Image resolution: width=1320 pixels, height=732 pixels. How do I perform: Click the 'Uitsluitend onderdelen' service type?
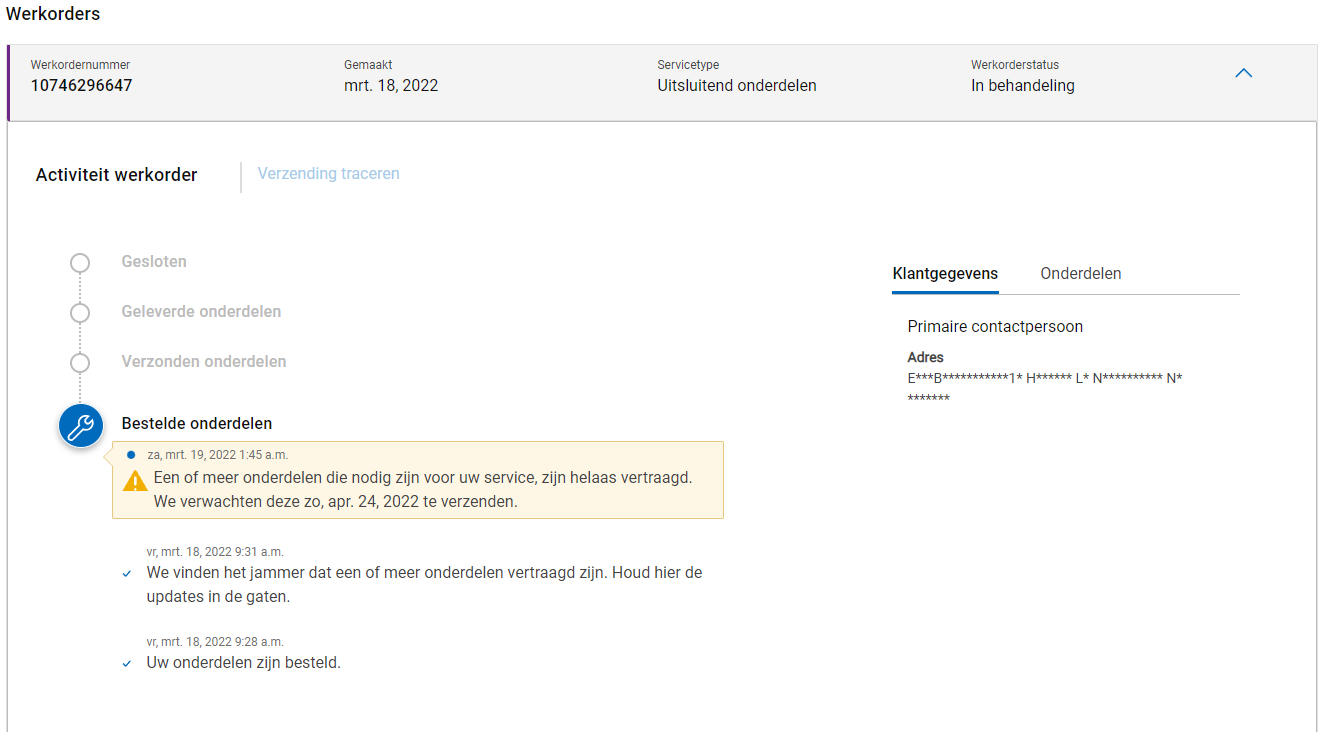click(736, 86)
